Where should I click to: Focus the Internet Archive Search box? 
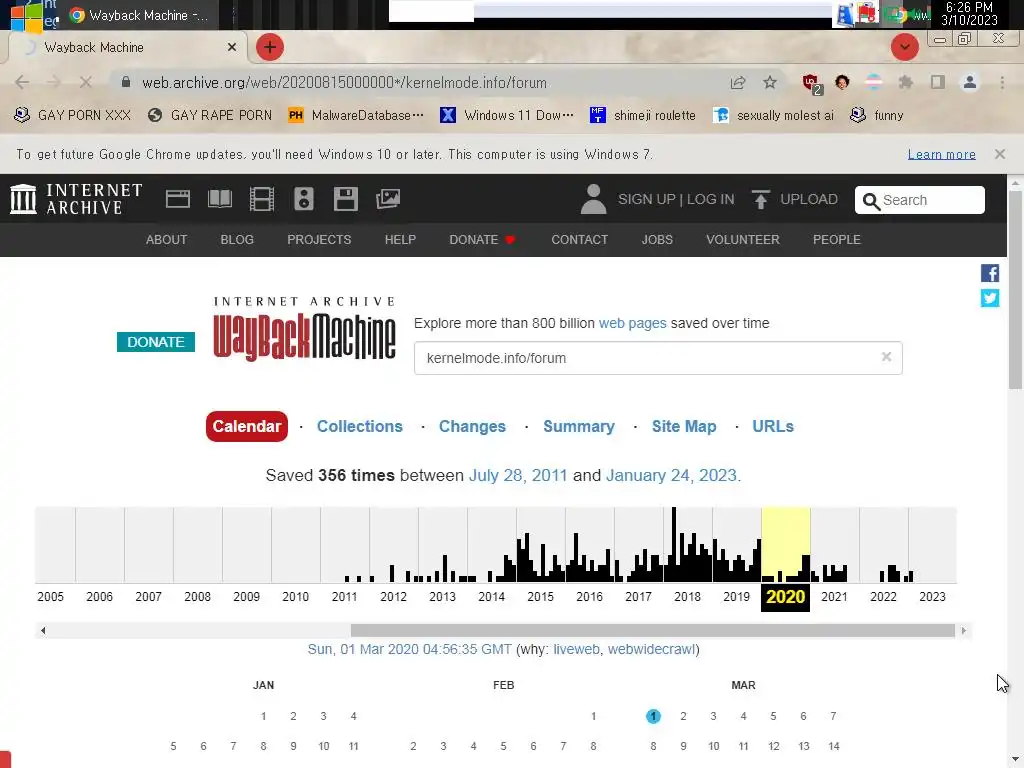pyautogui.click(x=920, y=200)
